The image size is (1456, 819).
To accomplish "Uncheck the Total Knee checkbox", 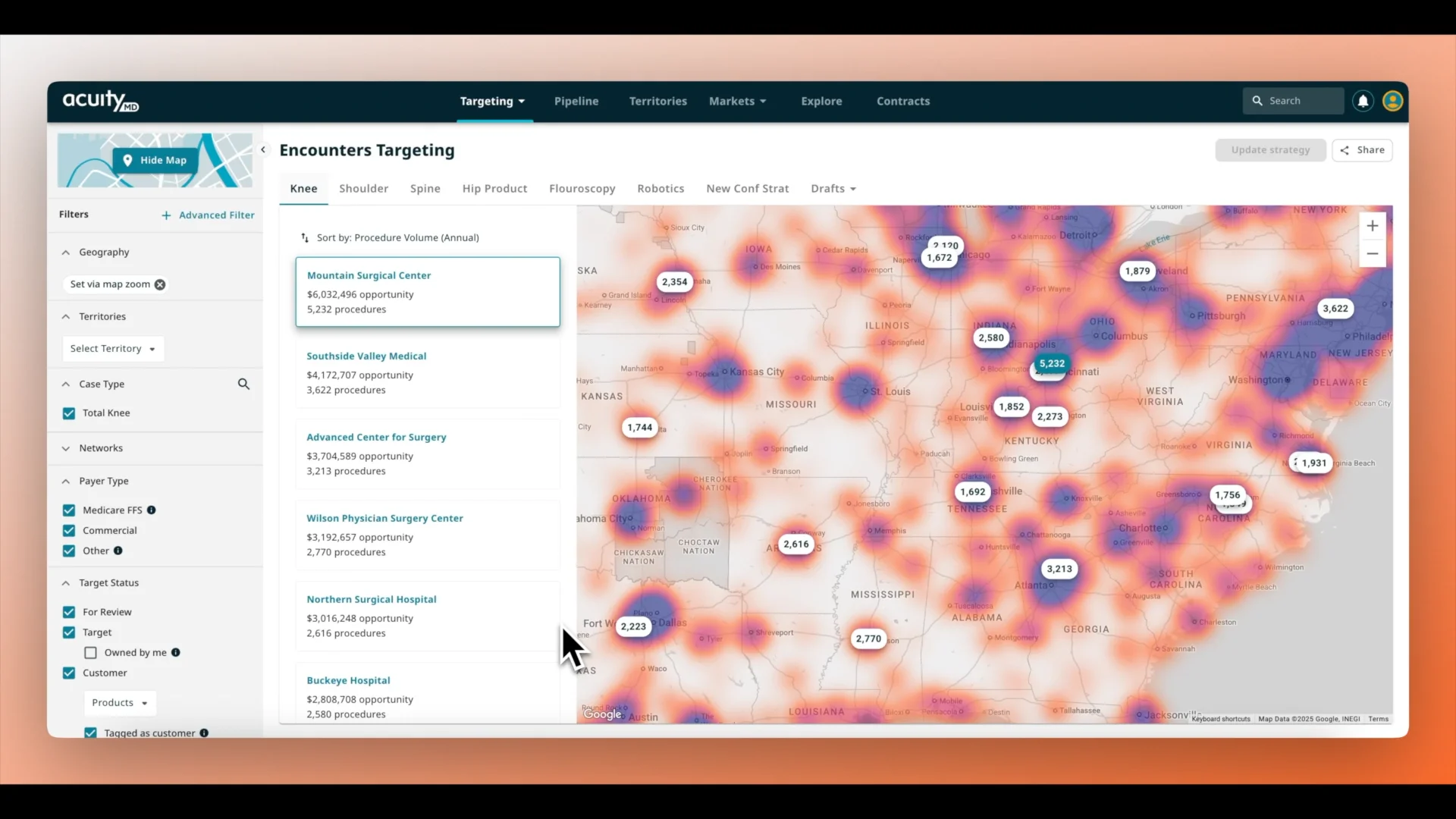I will pos(69,413).
